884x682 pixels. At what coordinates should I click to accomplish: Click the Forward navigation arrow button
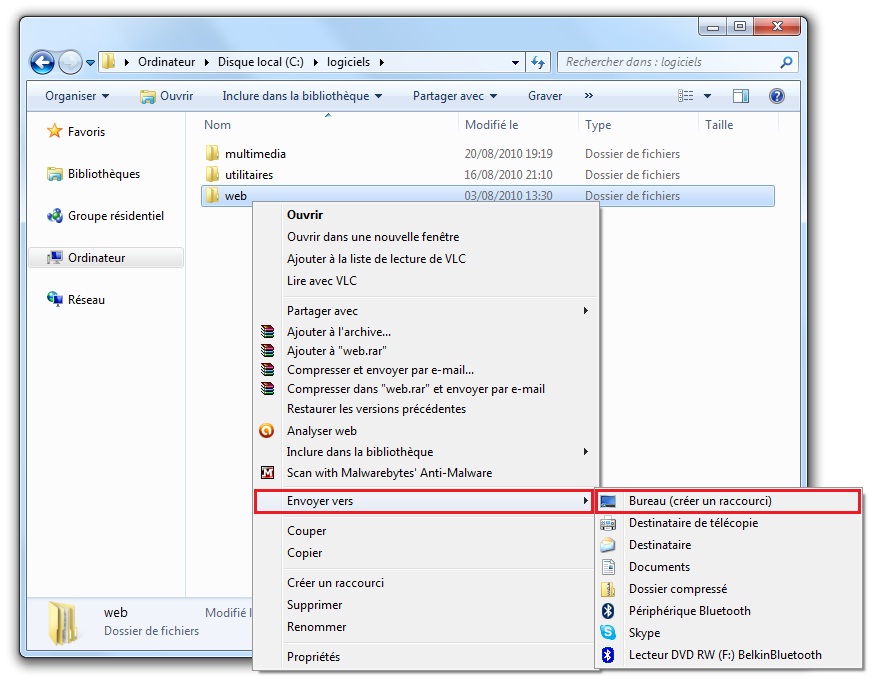pos(70,63)
